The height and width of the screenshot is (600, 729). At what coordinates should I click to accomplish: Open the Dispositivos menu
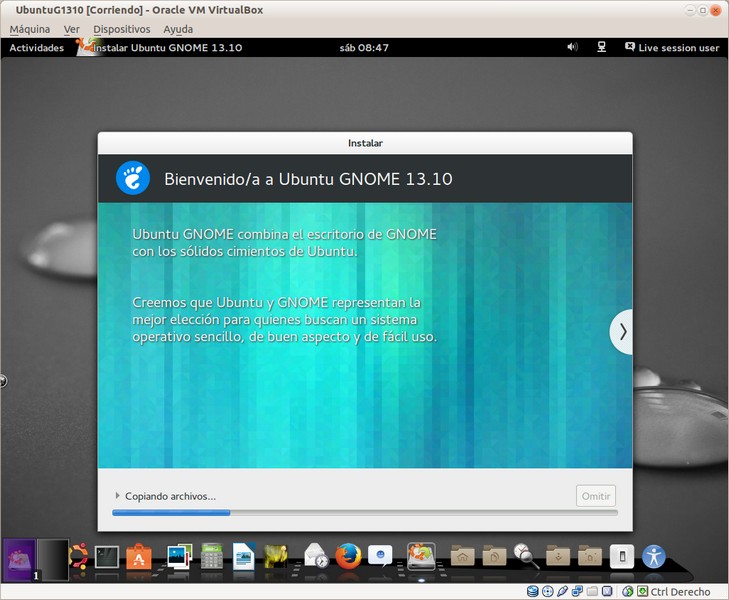122,29
